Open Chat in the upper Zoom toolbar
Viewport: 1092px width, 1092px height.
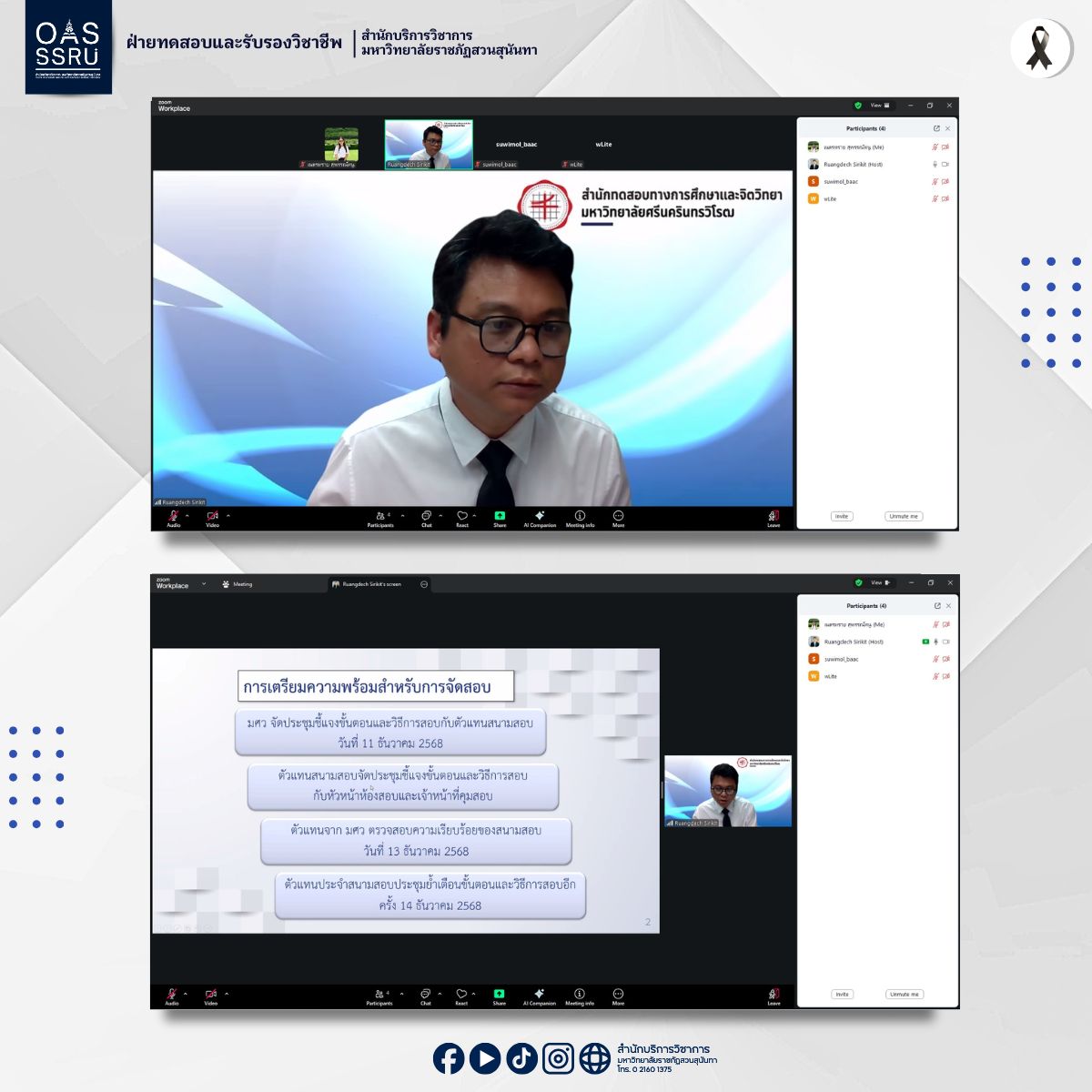(426, 516)
